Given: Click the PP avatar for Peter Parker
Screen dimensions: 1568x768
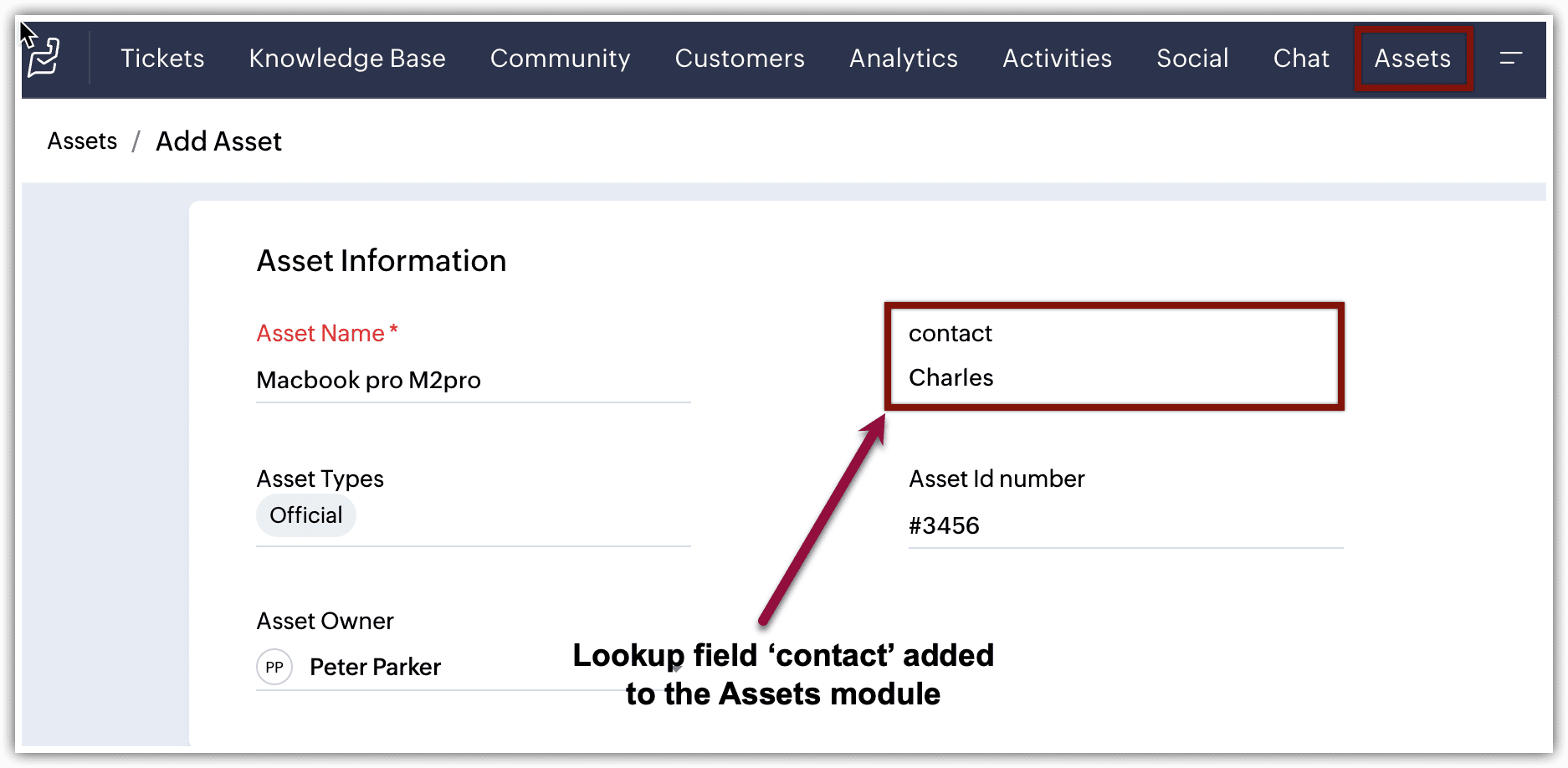Looking at the screenshot, I should (274, 667).
